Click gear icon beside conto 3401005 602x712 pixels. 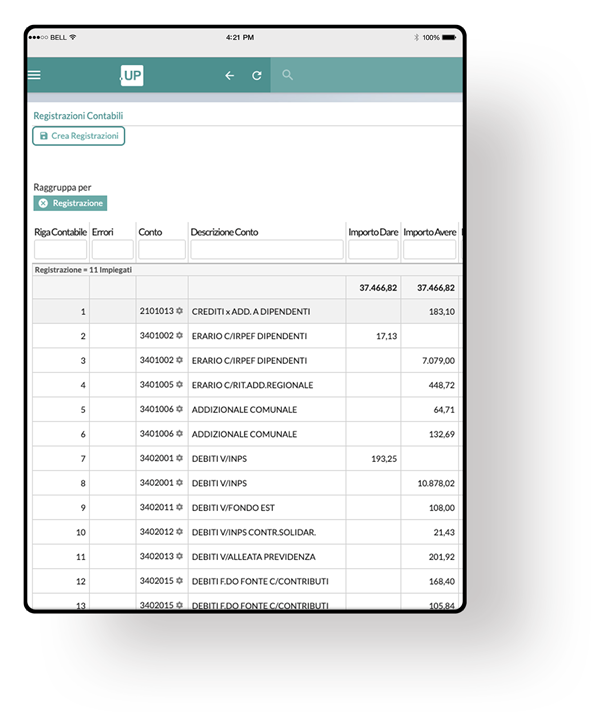pyautogui.click(x=180, y=385)
